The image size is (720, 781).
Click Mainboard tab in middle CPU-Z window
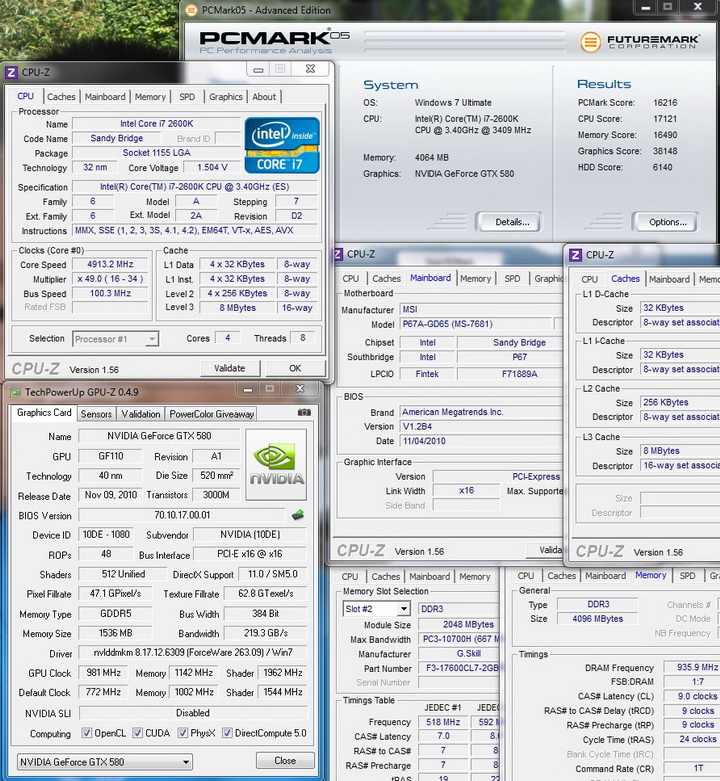coord(430,278)
